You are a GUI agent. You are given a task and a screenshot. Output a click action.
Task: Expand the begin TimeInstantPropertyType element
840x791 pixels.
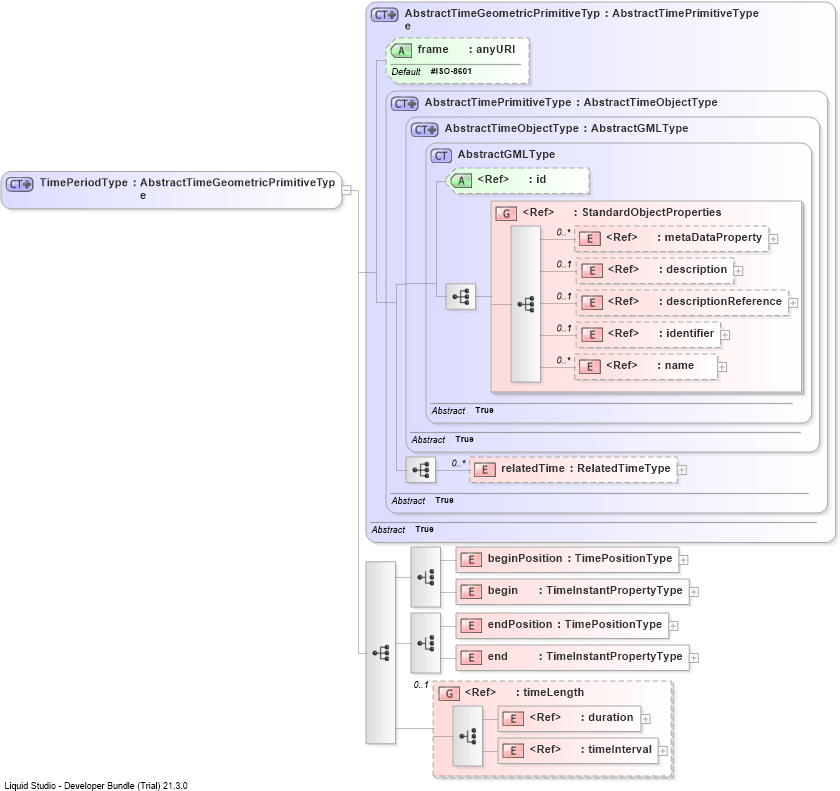[x=694, y=592]
